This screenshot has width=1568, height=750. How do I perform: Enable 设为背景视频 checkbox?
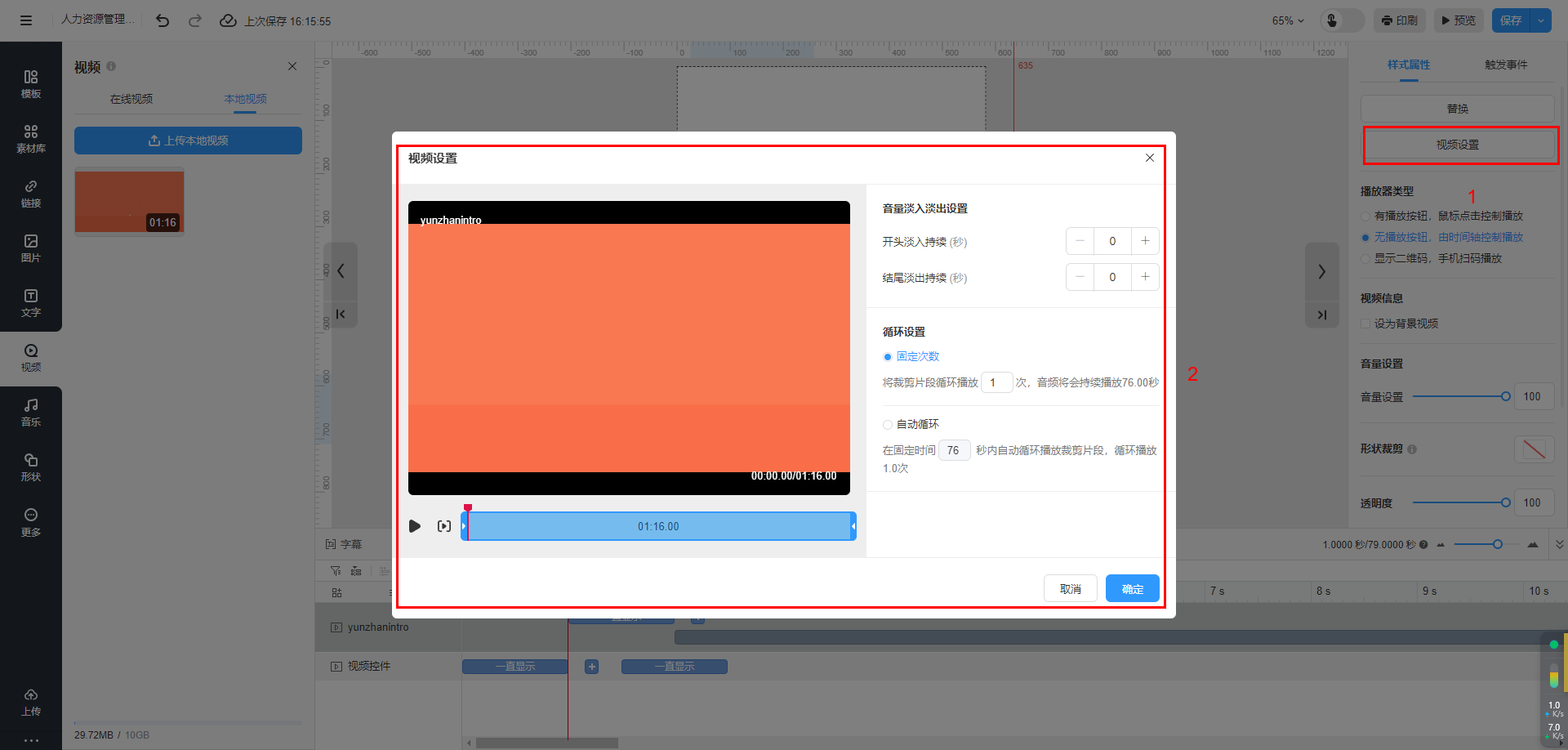click(x=1365, y=324)
